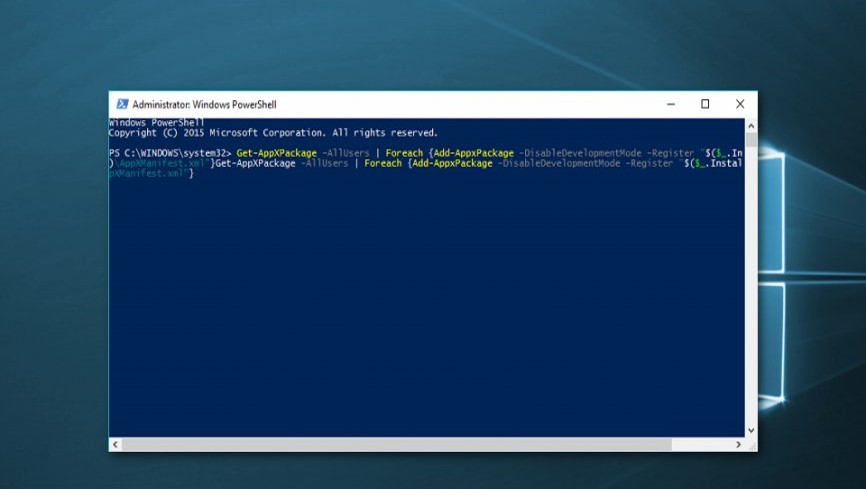Click the vertical scrollbar up arrow
866x489 pixels.
click(x=751, y=125)
